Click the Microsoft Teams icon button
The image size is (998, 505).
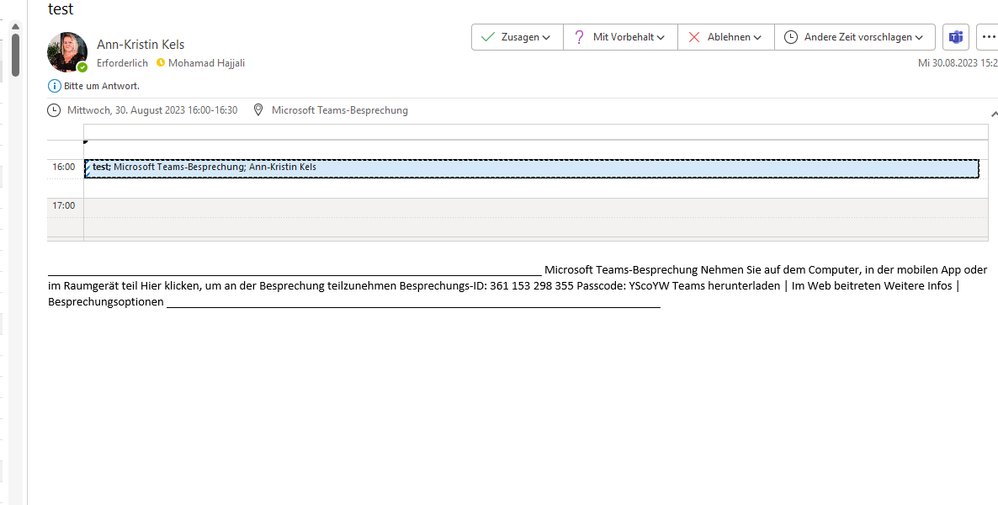pos(955,37)
